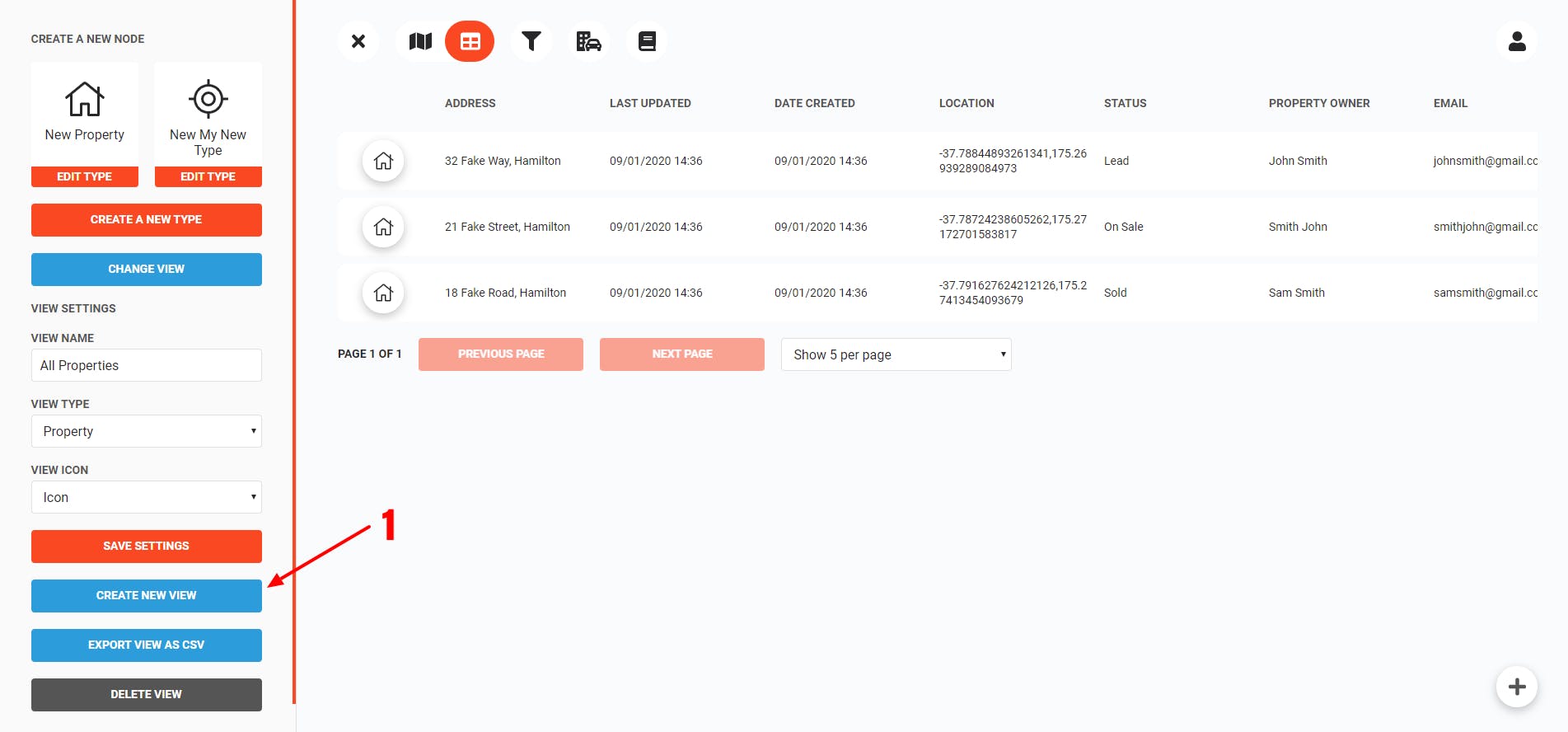This screenshot has width=1568, height=732.
Task: Click email samsmith@gmail.com cell
Action: (x=1486, y=293)
